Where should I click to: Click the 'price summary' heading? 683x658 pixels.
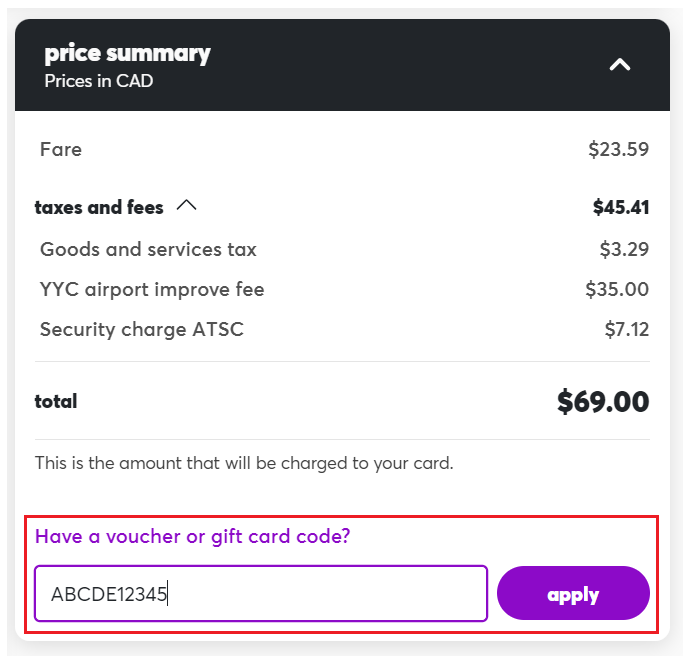[128, 53]
